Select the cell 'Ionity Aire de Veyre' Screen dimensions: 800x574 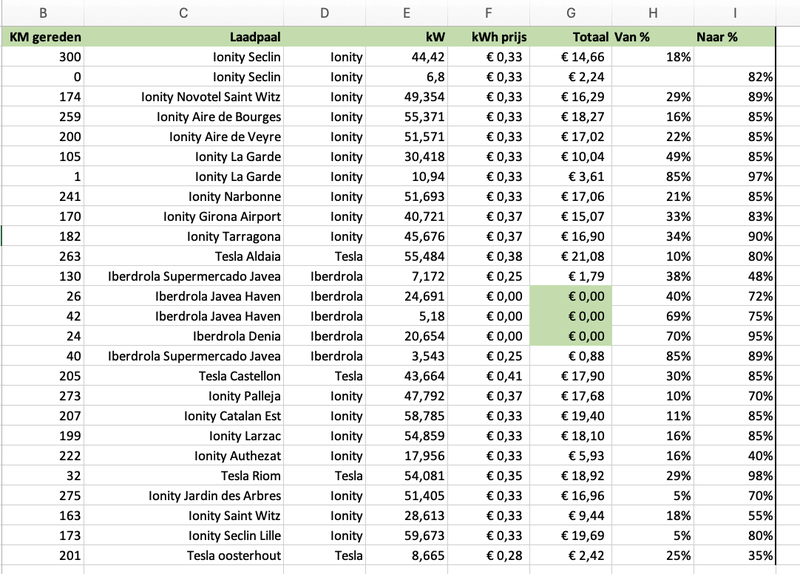coord(184,136)
